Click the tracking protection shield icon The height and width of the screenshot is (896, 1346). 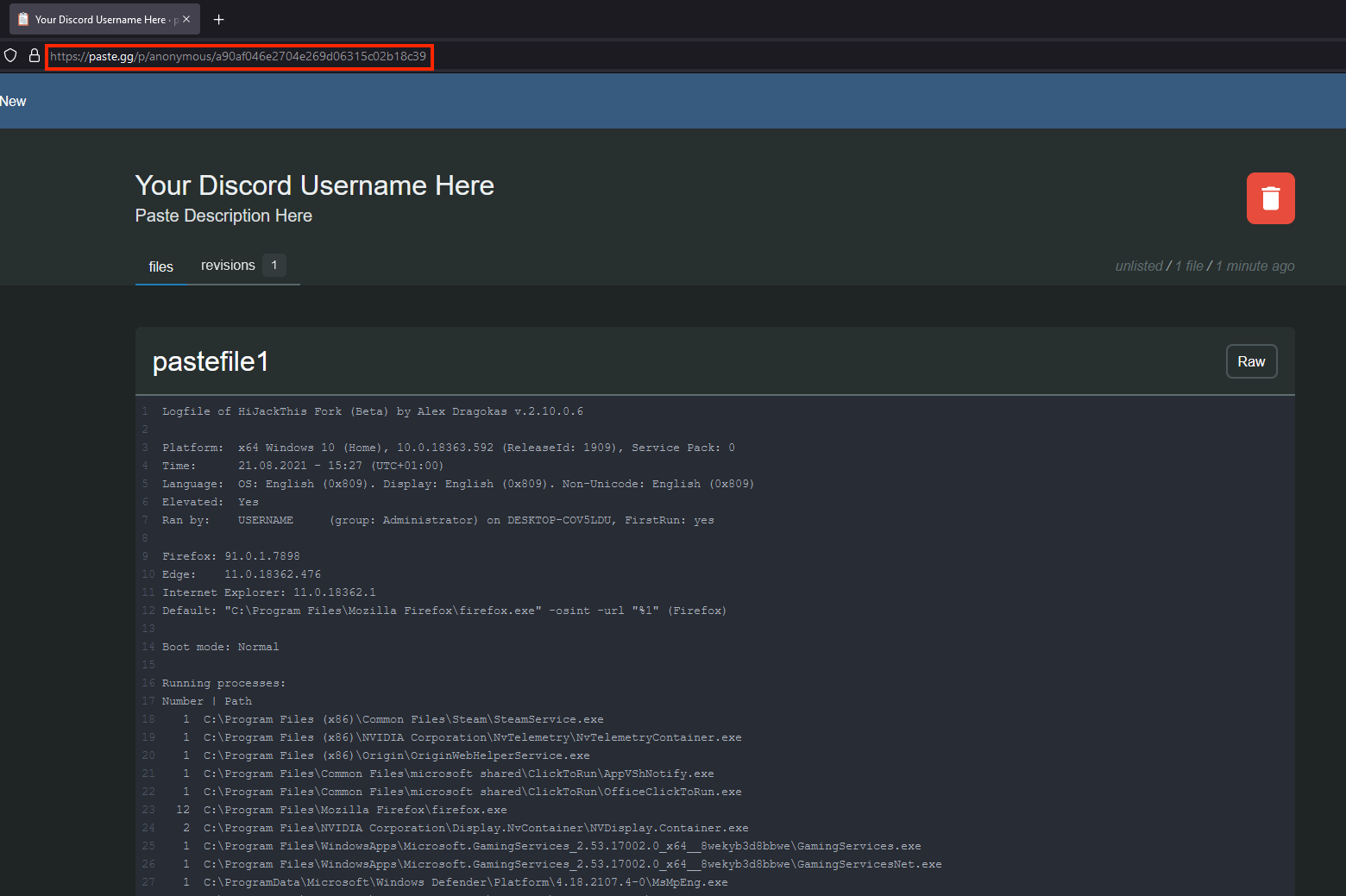[x=11, y=56]
